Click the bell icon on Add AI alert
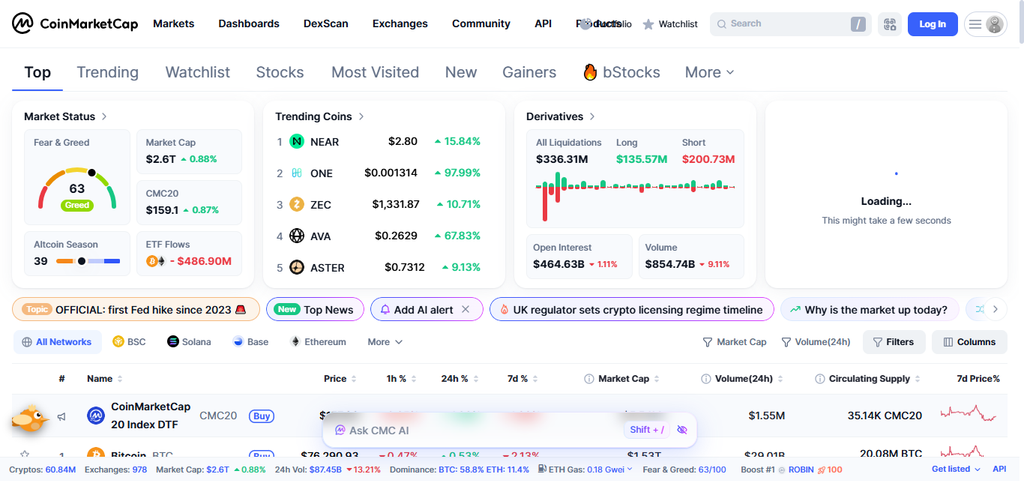 385,309
